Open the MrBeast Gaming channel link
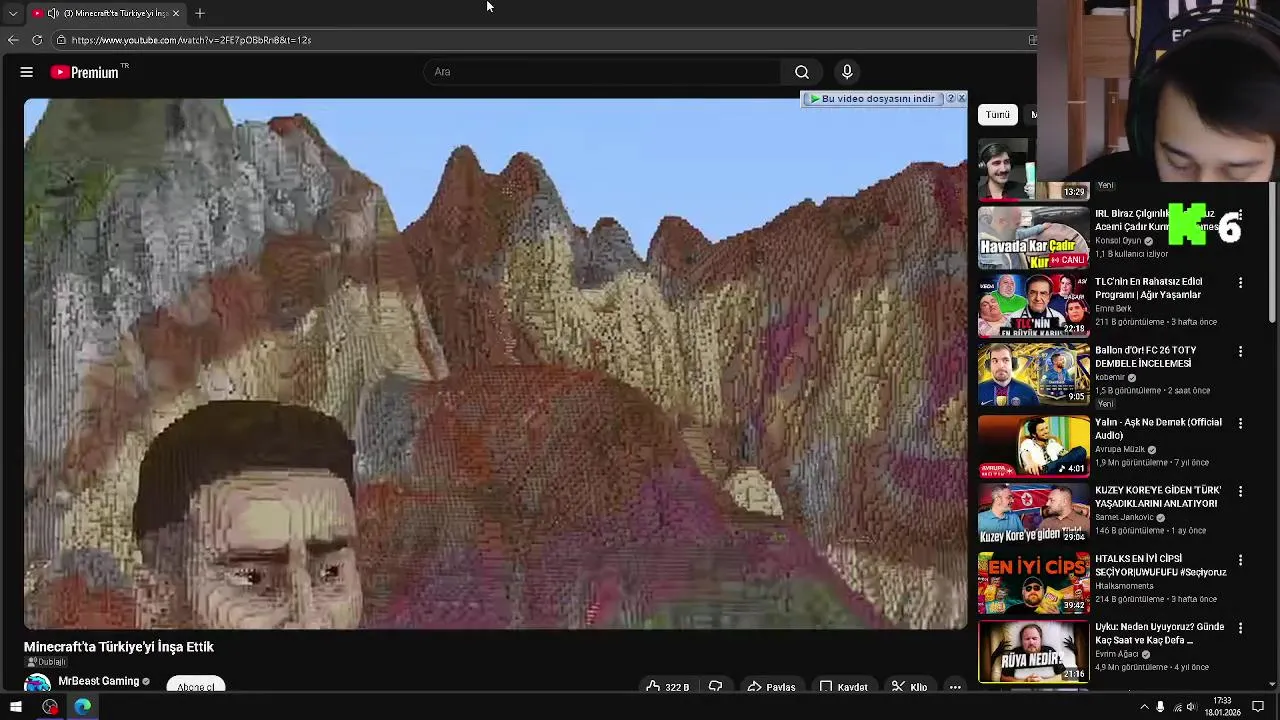 (98, 681)
